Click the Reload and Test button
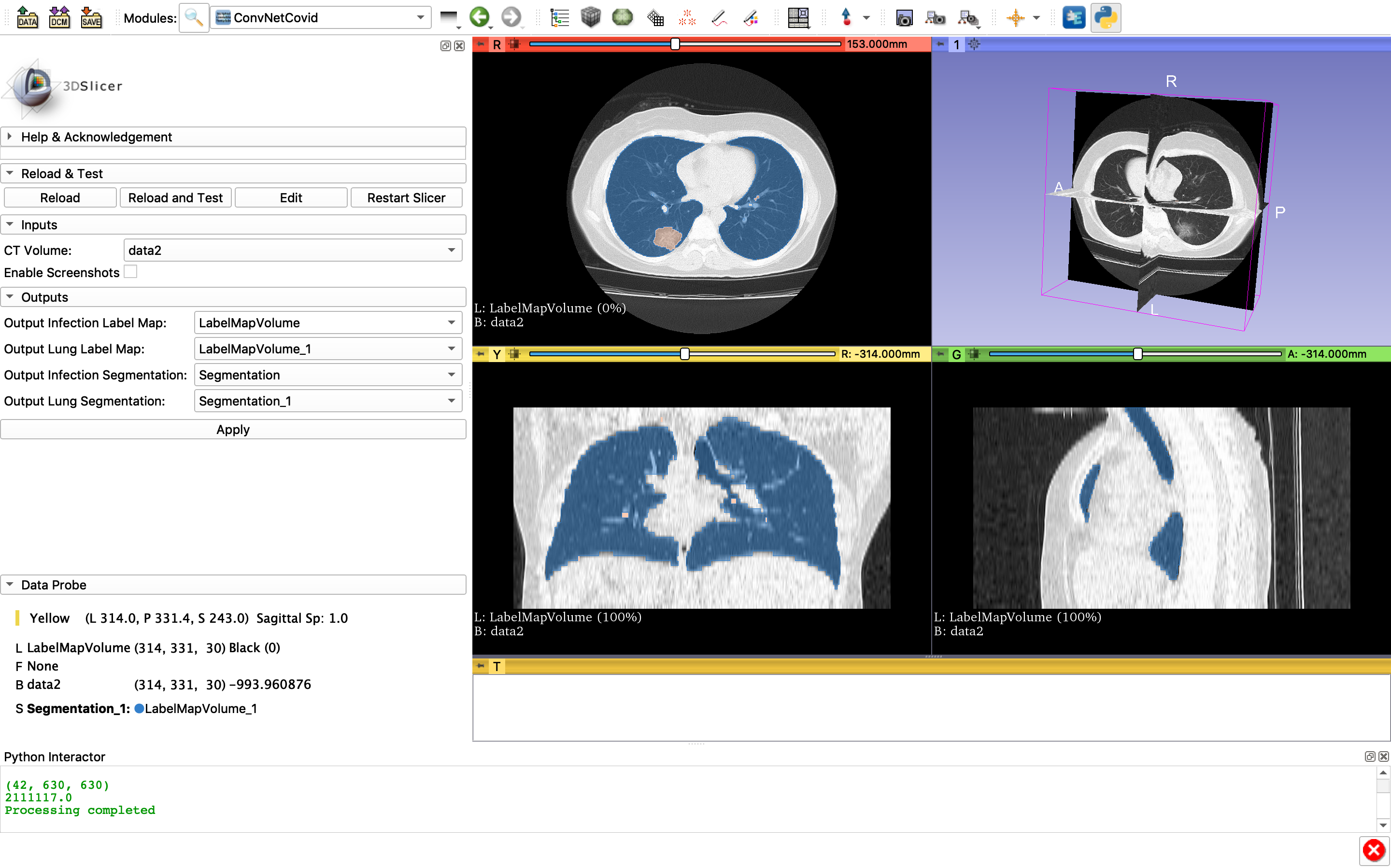 coord(174,198)
